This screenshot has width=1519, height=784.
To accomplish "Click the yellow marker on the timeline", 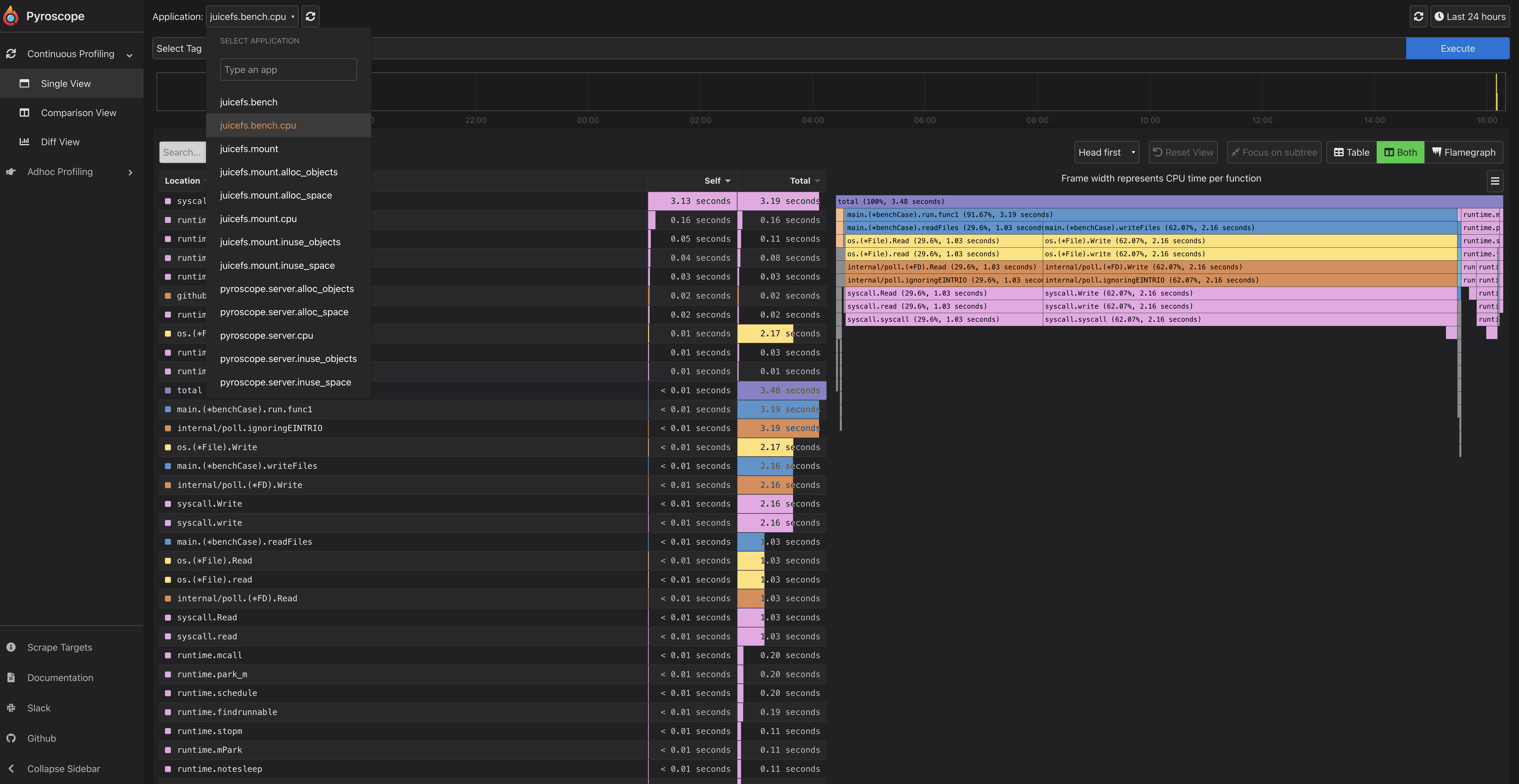I will pyautogui.click(x=1497, y=92).
